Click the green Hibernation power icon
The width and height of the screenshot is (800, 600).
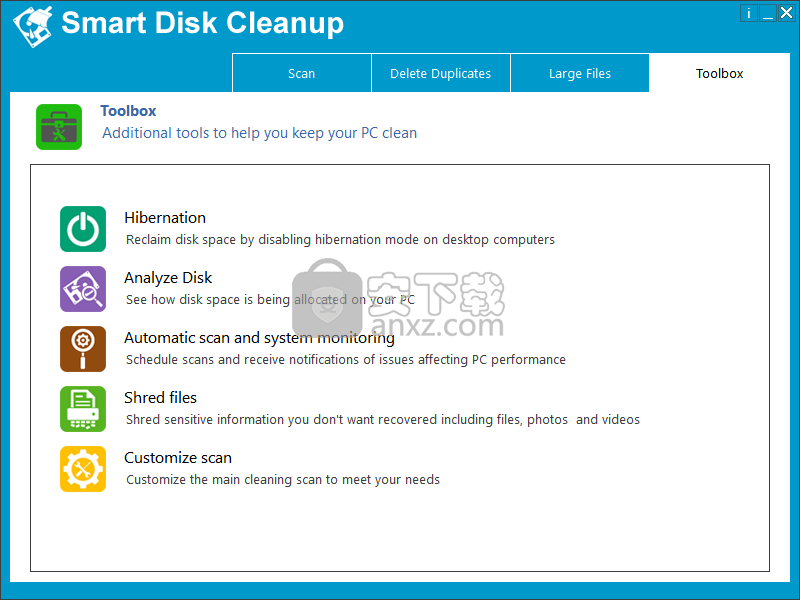(x=83, y=229)
